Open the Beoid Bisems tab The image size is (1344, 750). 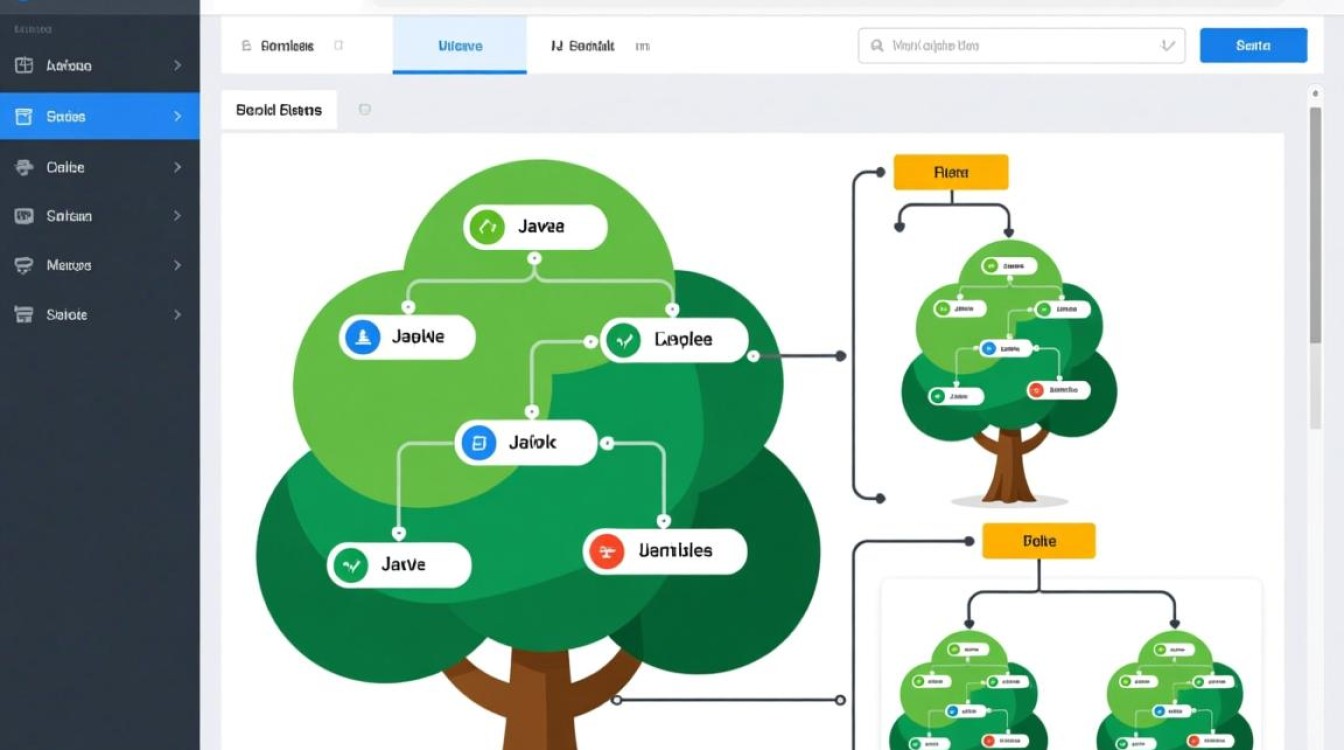click(x=279, y=110)
